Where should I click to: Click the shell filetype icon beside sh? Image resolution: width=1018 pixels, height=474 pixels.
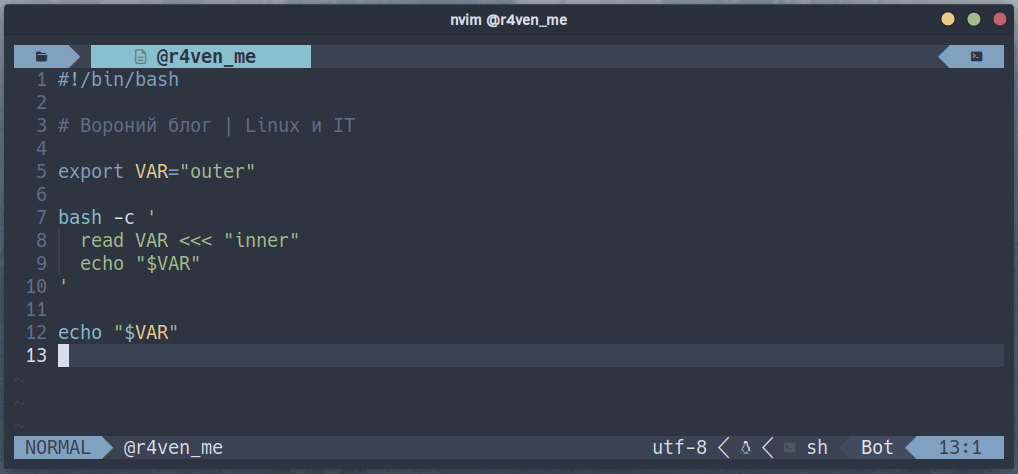click(789, 447)
